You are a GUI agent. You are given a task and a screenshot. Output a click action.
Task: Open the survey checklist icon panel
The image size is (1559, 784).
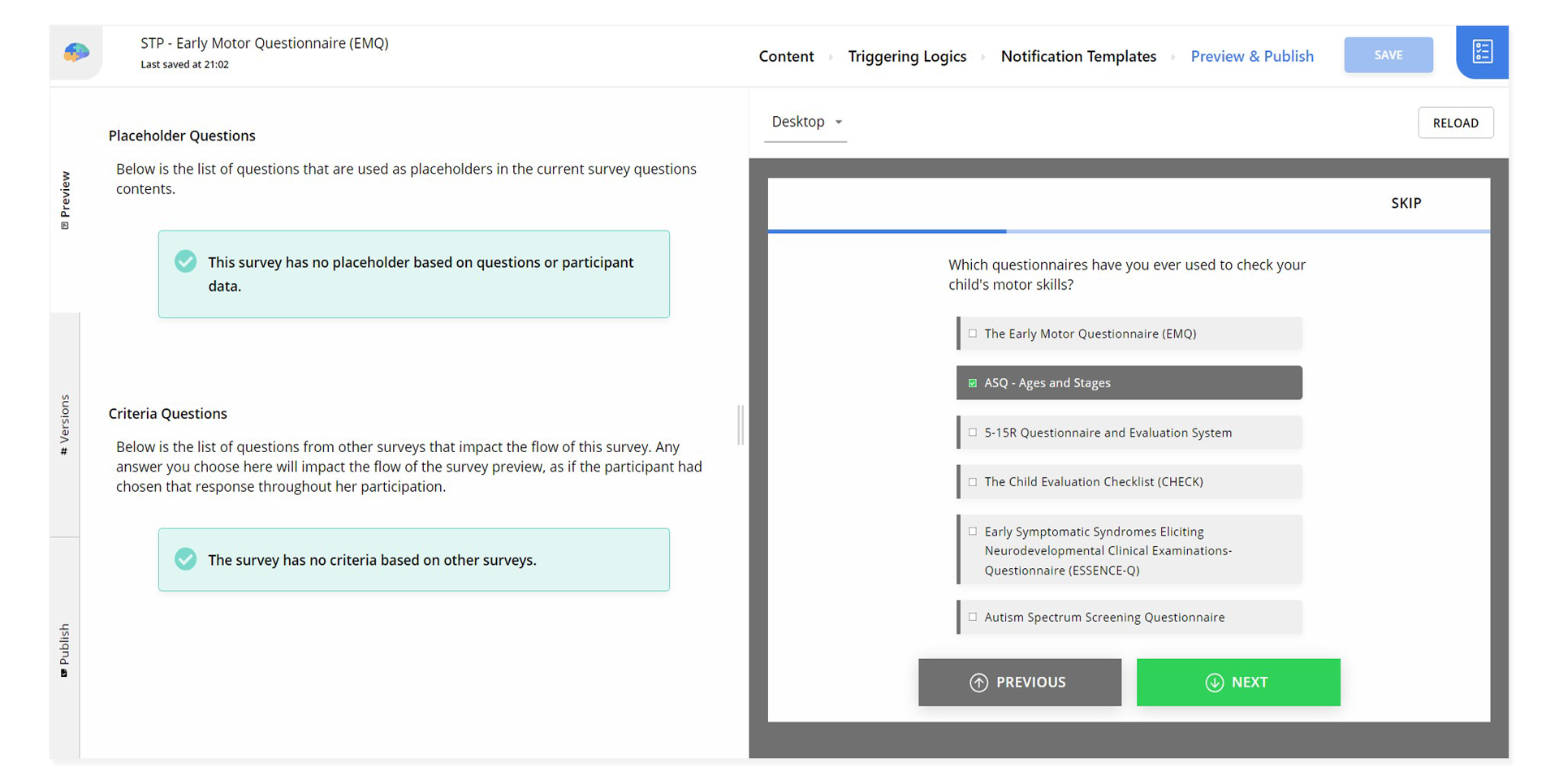(1482, 52)
